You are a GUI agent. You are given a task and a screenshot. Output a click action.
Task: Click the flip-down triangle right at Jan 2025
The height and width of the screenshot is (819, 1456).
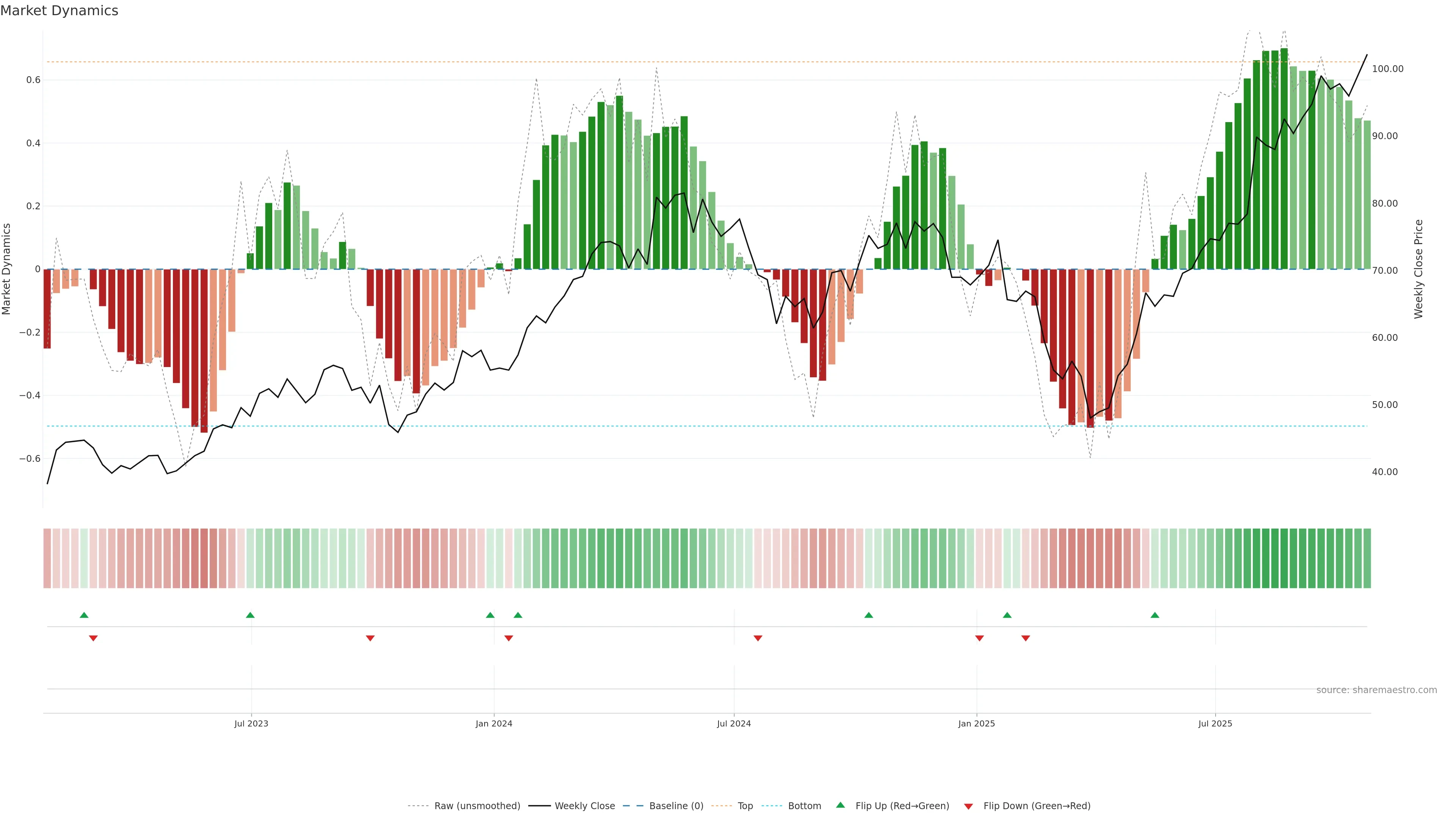[x=979, y=638]
